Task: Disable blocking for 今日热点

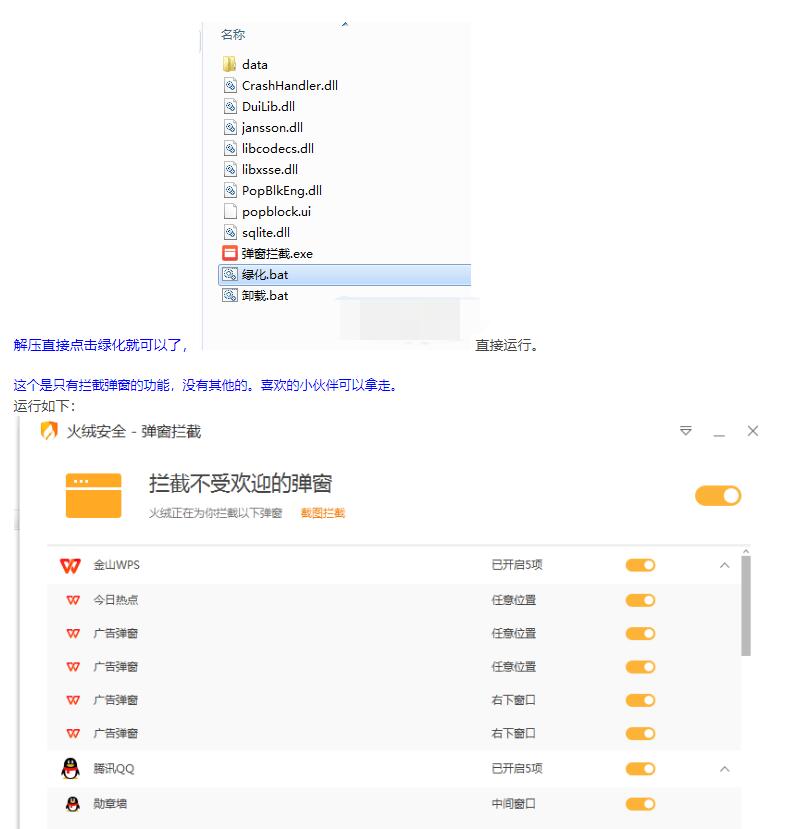Action: (x=640, y=600)
